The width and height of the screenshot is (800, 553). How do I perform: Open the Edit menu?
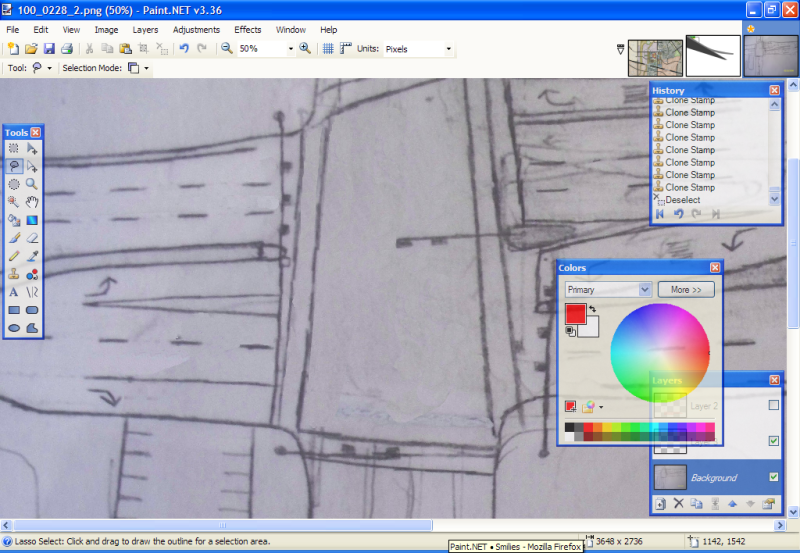pos(41,30)
